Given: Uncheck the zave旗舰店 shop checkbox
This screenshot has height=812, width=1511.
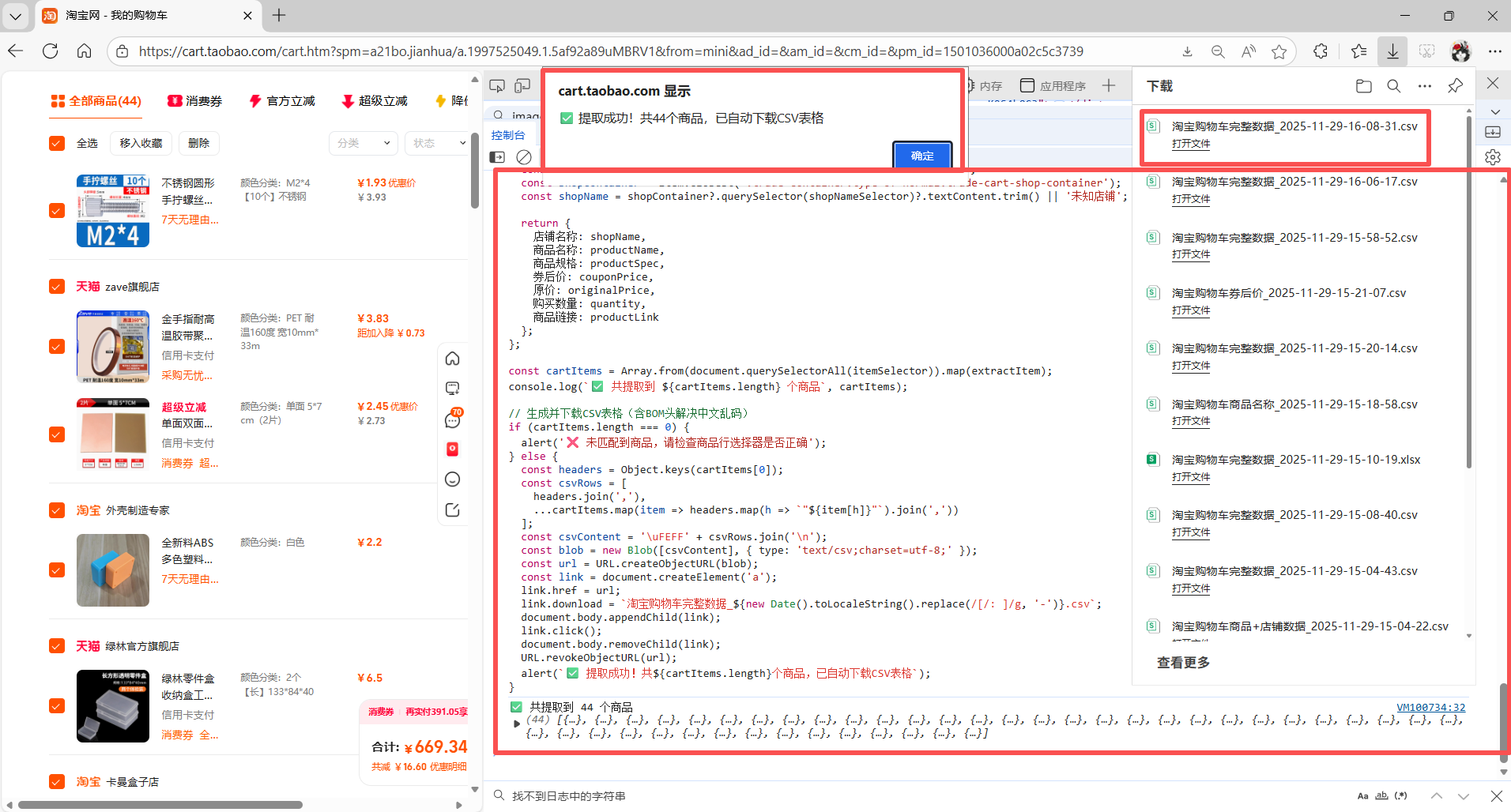Looking at the screenshot, I should pos(57,287).
